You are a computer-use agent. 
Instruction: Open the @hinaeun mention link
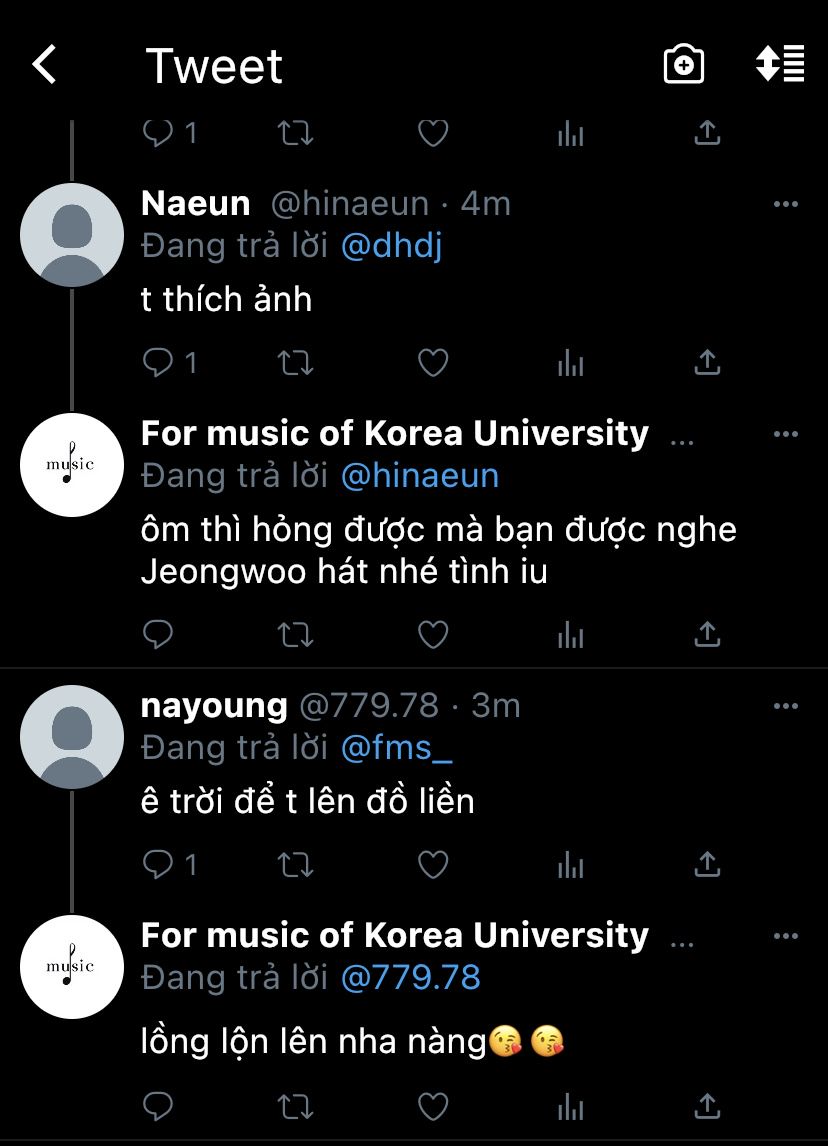[x=419, y=476]
